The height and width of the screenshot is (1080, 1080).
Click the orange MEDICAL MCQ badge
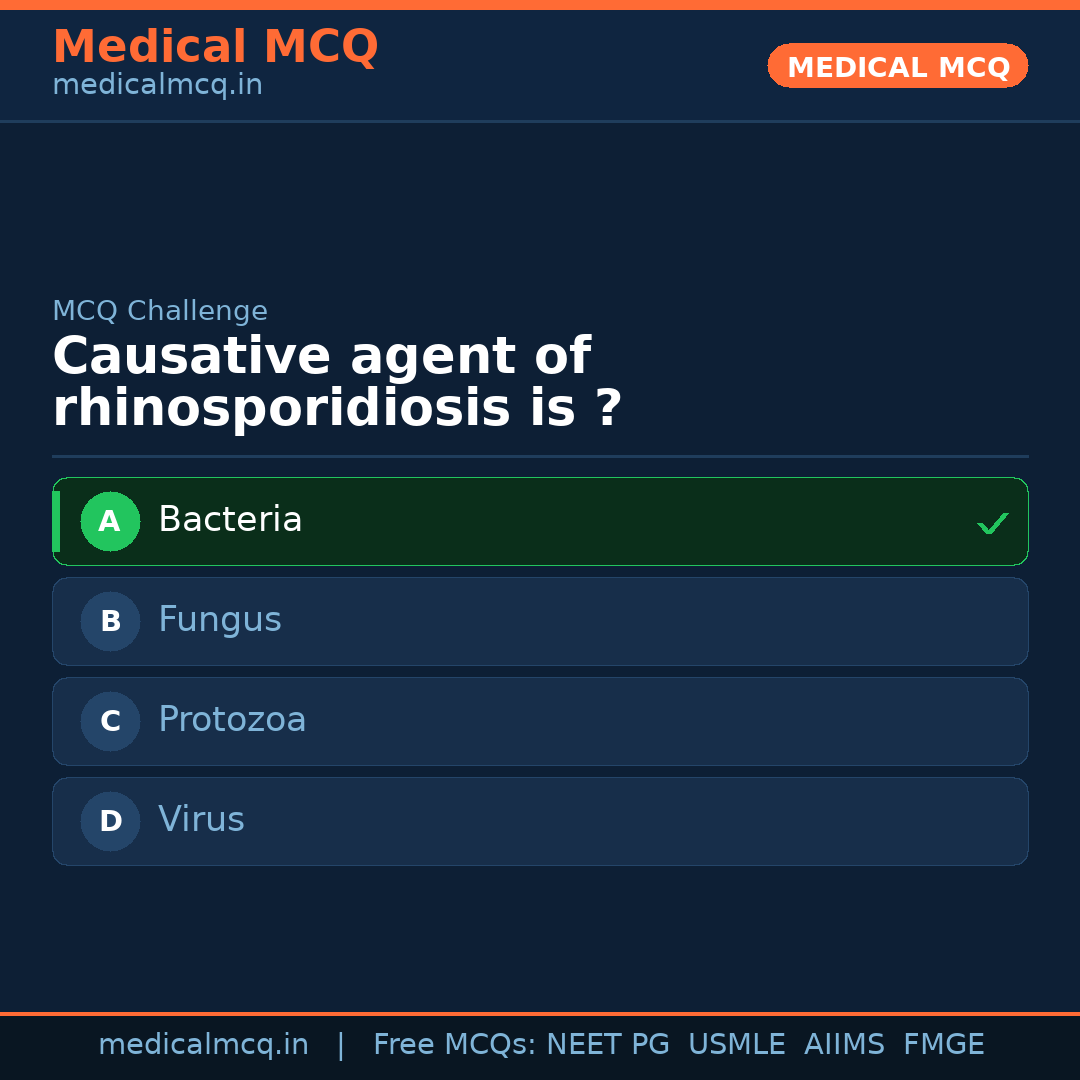[x=898, y=66]
